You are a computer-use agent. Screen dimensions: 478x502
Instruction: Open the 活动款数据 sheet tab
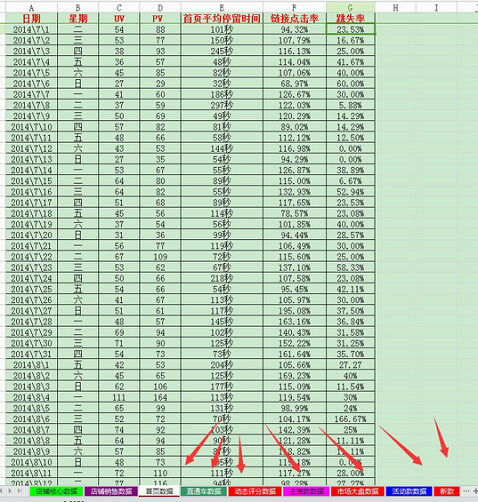[409, 491]
